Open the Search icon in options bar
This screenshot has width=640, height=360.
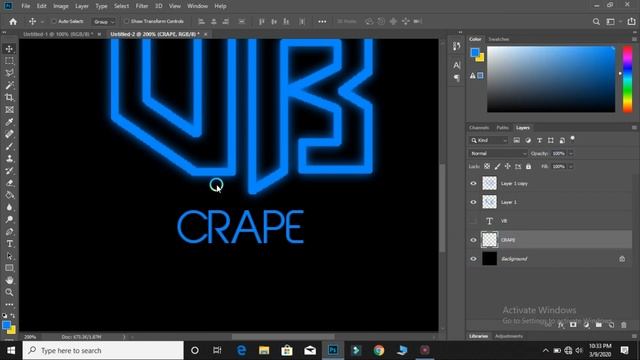(596, 22)
